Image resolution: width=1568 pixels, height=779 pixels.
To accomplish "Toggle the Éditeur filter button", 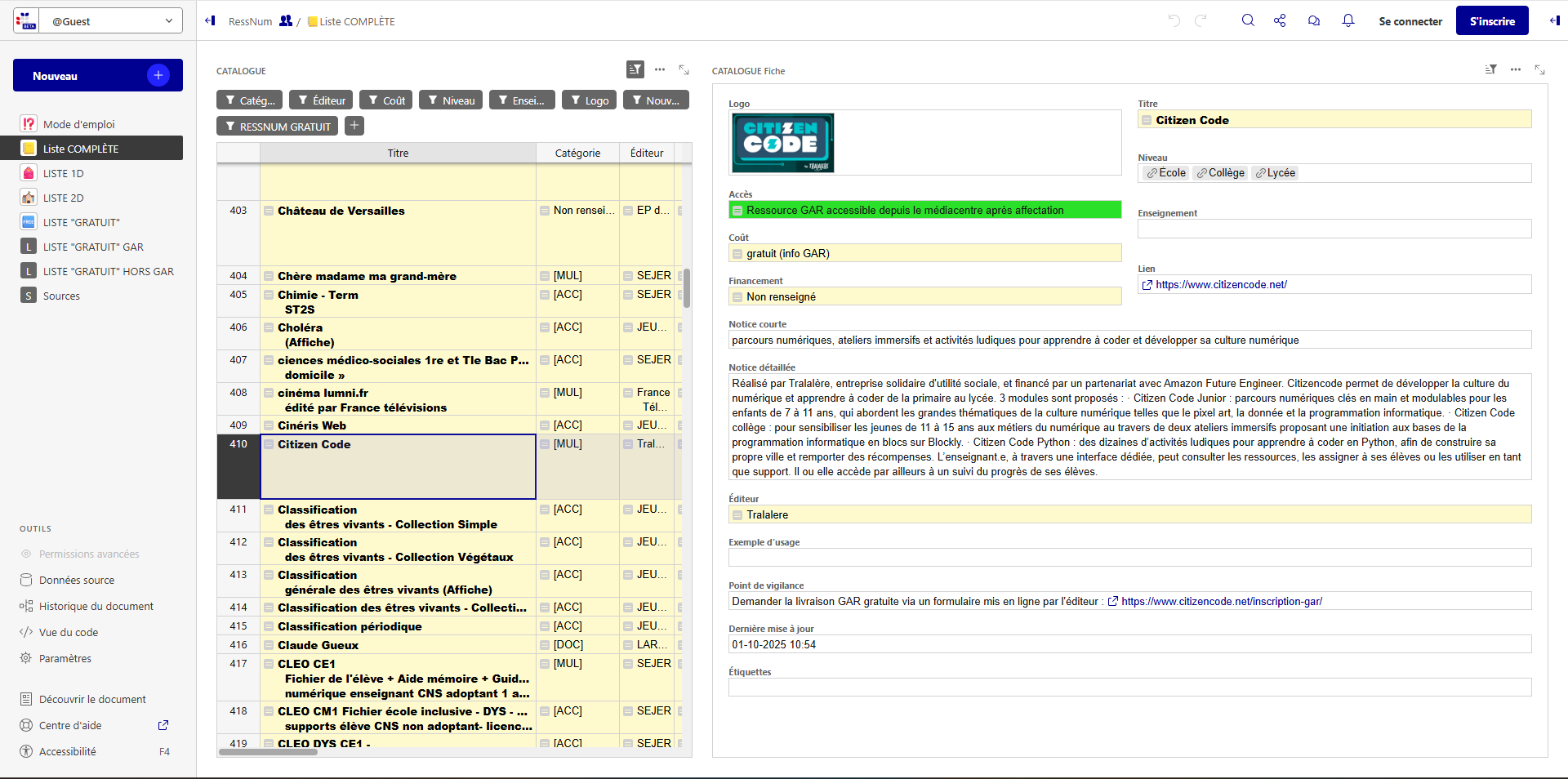I will pos(321,100).
